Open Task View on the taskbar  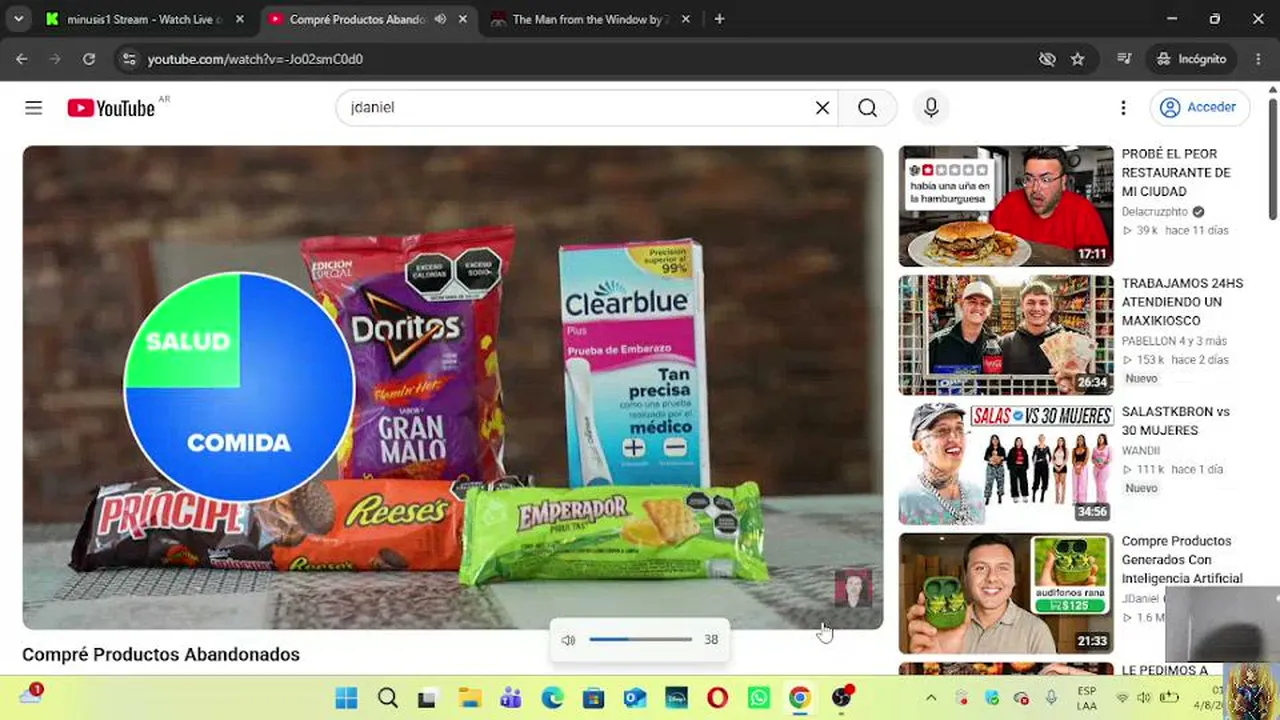point(427,698)
